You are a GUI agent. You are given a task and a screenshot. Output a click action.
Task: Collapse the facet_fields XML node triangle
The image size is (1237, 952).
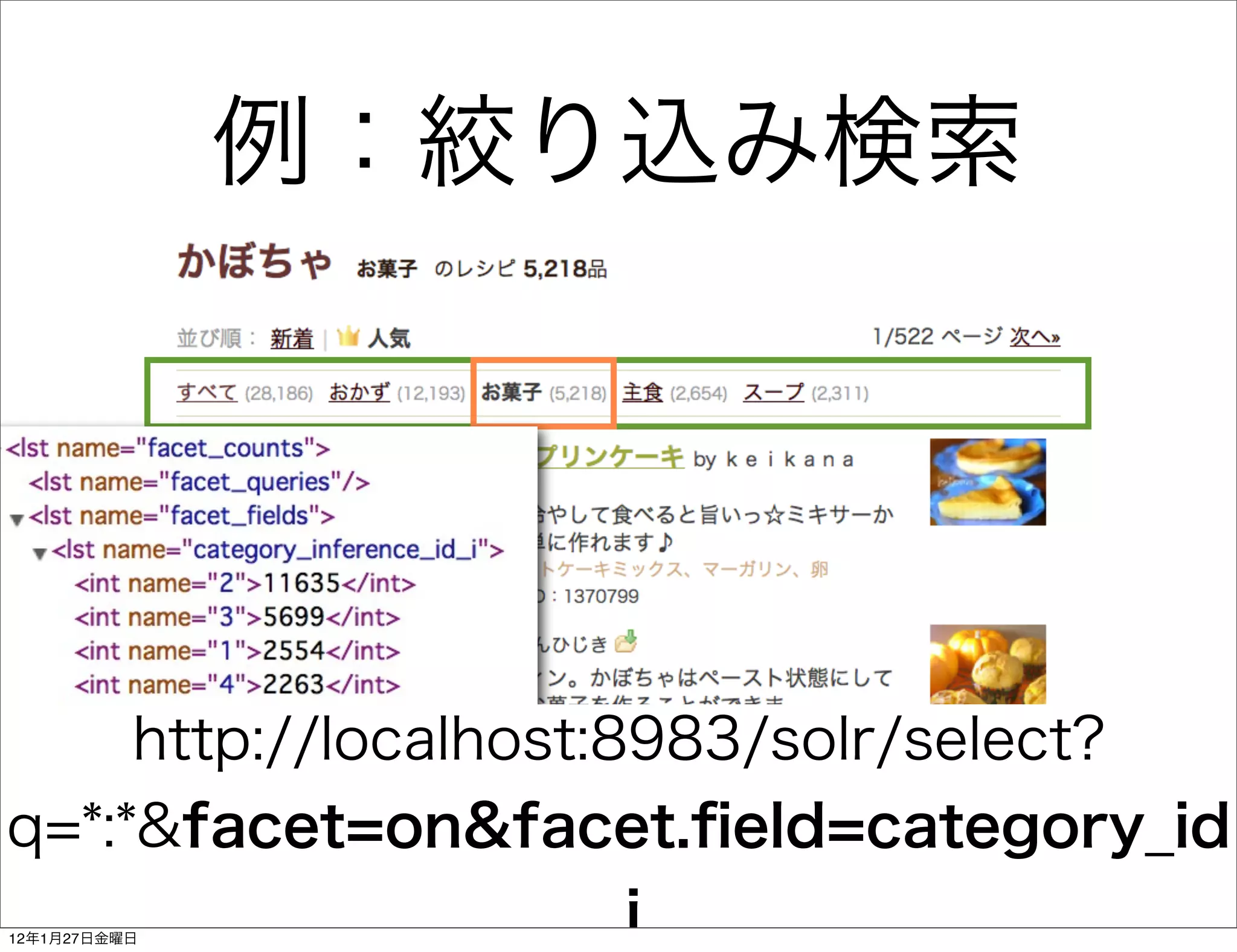(17, 519)
